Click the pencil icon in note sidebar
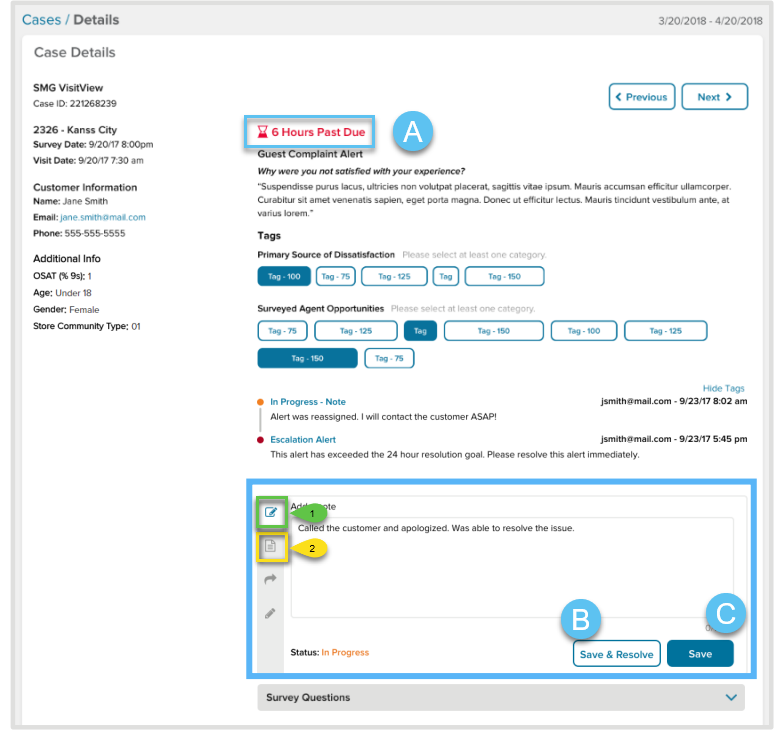This screenshot has width=784, height=730. pyautogui.click(x=270, y=613)
